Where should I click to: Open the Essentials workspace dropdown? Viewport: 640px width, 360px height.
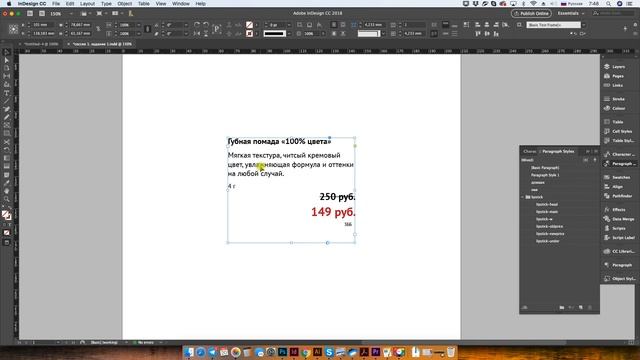[x=571, y=13]
